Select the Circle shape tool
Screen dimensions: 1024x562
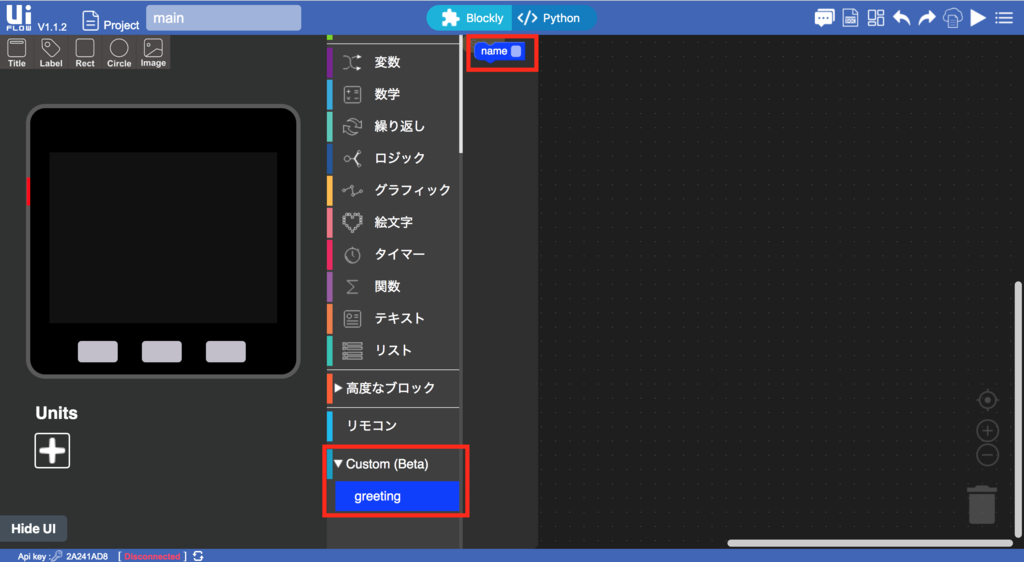(119, 53)
